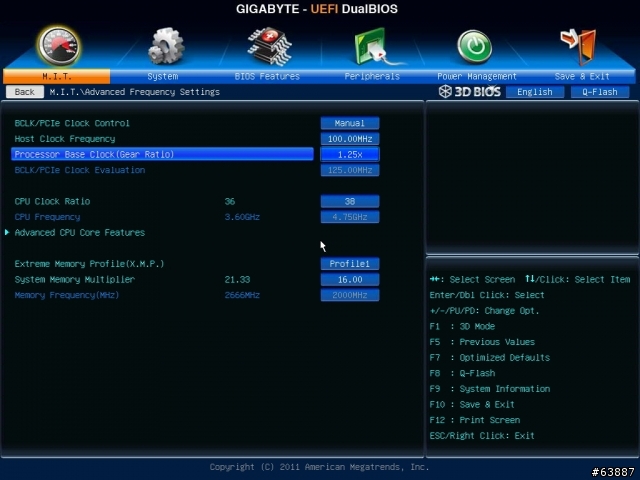The height and width of the screenshot is (480, 640).
Task: Open the System gears icon
Action: pos(166,46)
